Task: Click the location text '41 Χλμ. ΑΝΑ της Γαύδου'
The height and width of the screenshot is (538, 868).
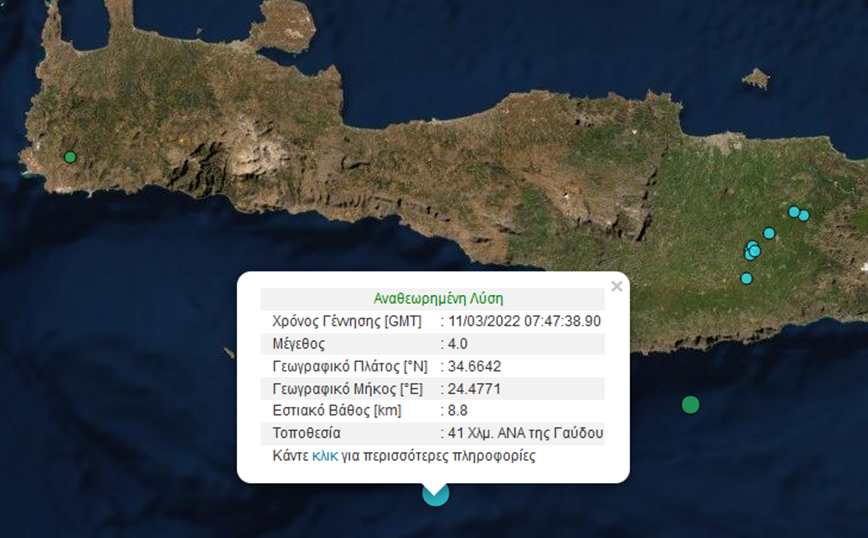Action: click(524, 433)
